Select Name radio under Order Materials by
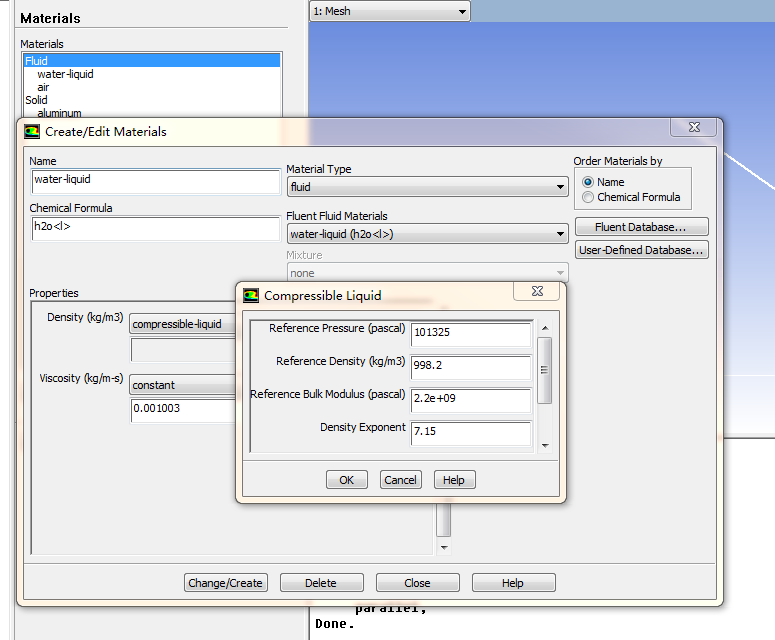 click(x=588, y=182)
